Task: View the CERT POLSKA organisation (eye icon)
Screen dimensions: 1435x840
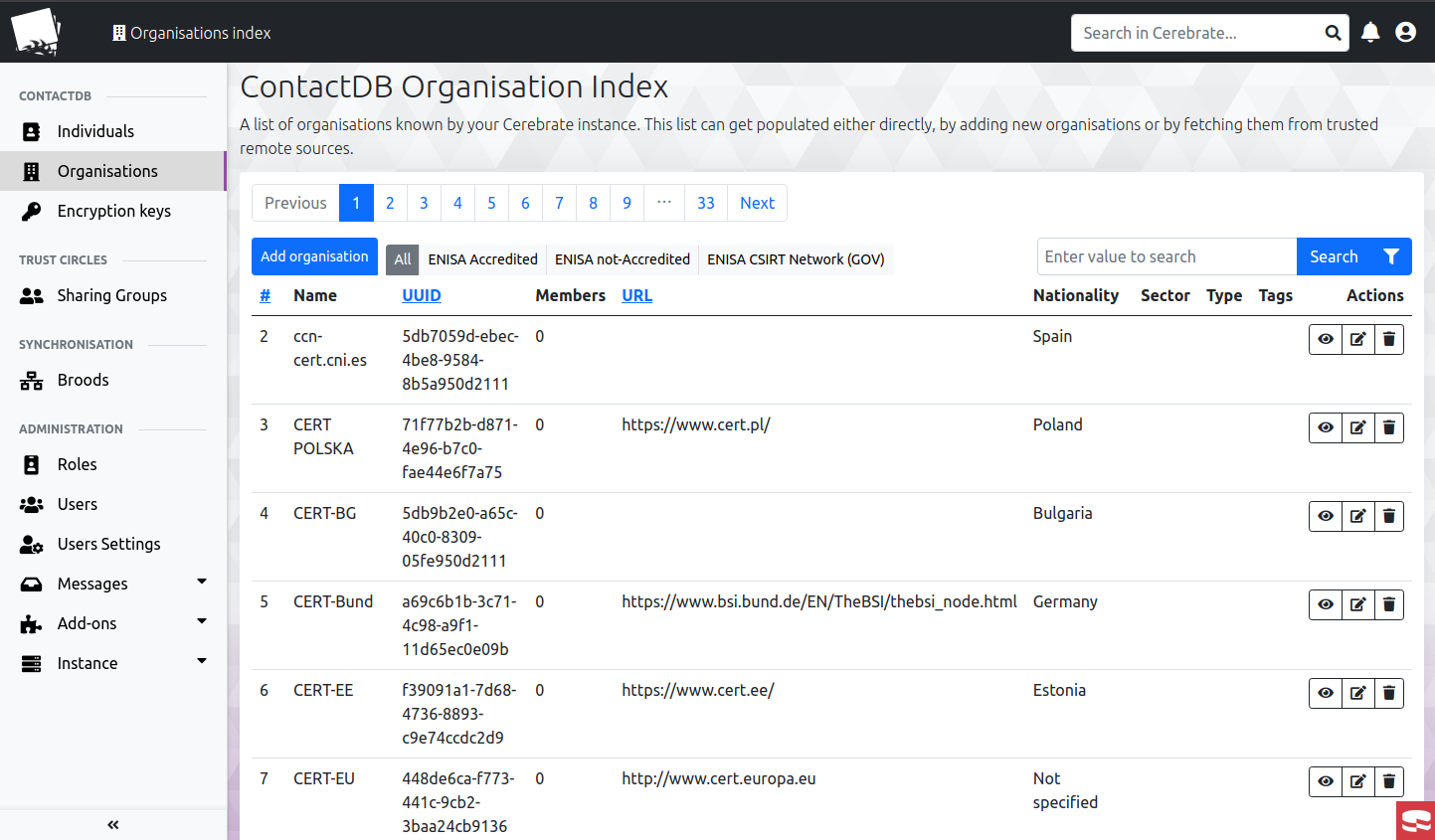Action: [1326, 427]
